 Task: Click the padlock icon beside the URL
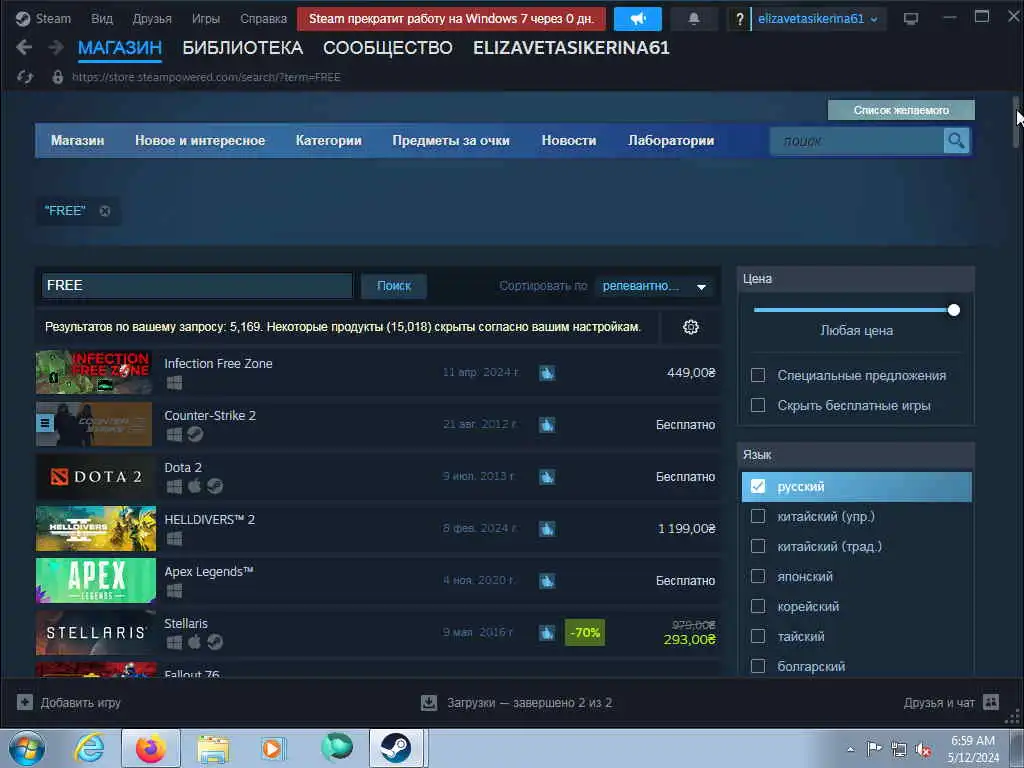57,77
